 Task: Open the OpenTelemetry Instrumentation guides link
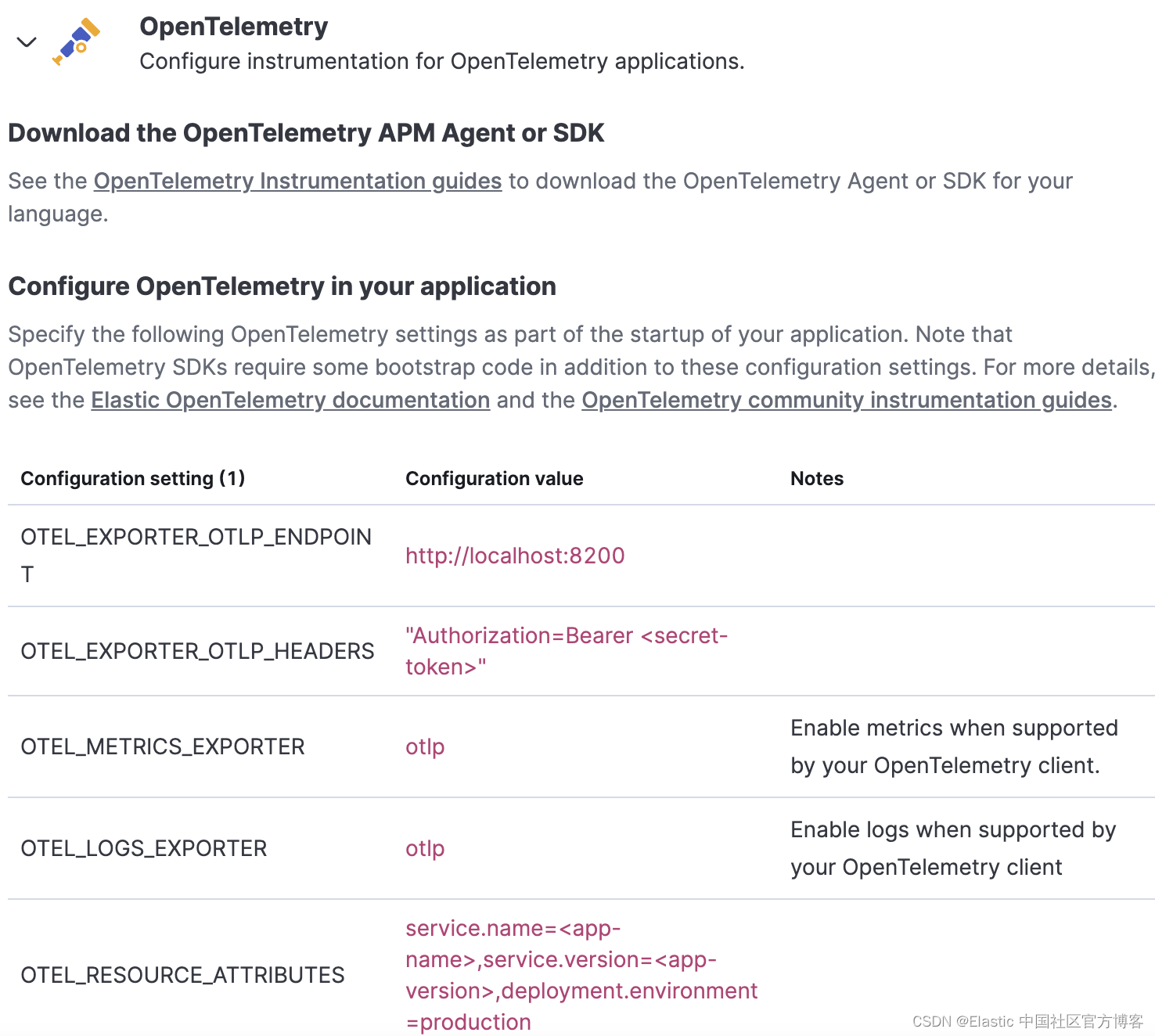297,181
